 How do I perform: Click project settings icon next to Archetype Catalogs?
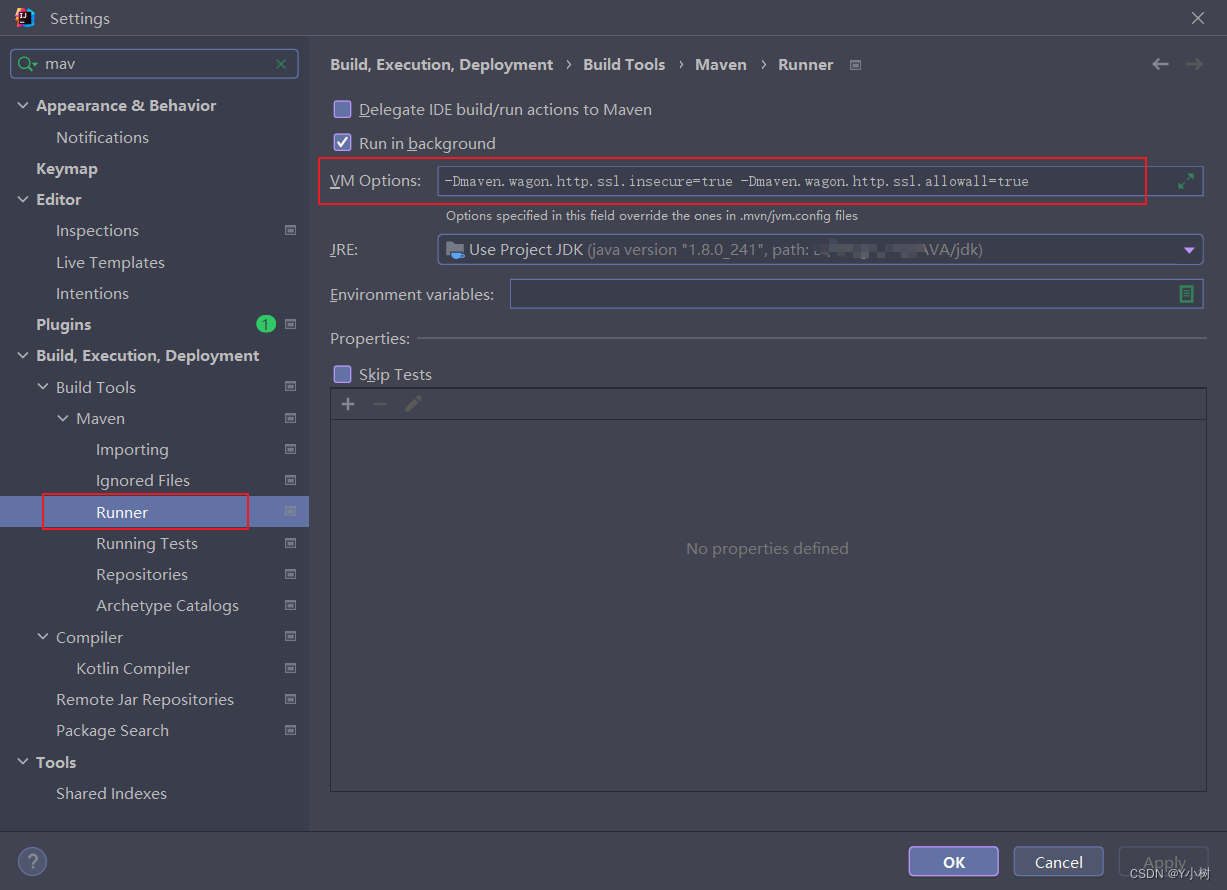click(290, 605)
